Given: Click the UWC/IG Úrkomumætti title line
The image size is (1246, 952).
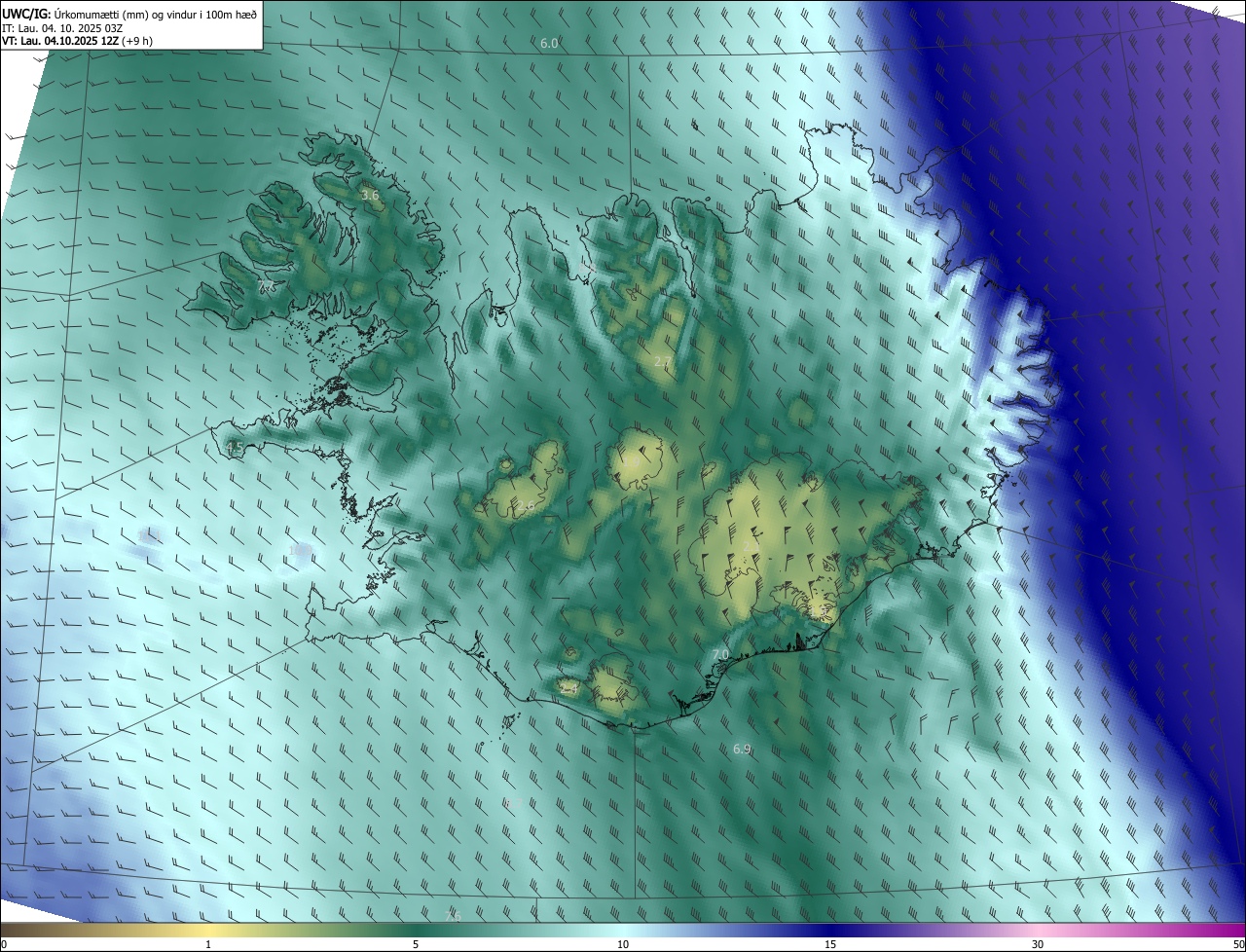Looking at the screenshot, I should tap(130, 14).
